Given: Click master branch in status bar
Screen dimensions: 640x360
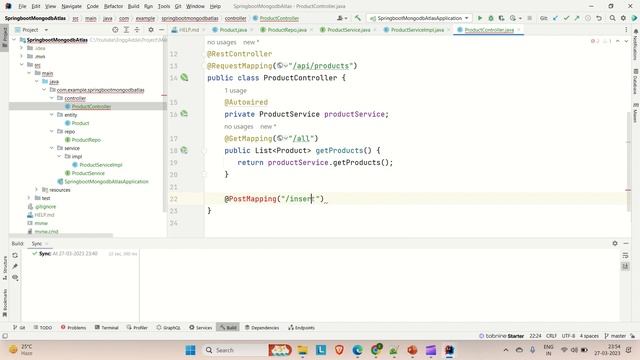Looking at the screenshot, I should pyautogui.click(x=615, y=336).
